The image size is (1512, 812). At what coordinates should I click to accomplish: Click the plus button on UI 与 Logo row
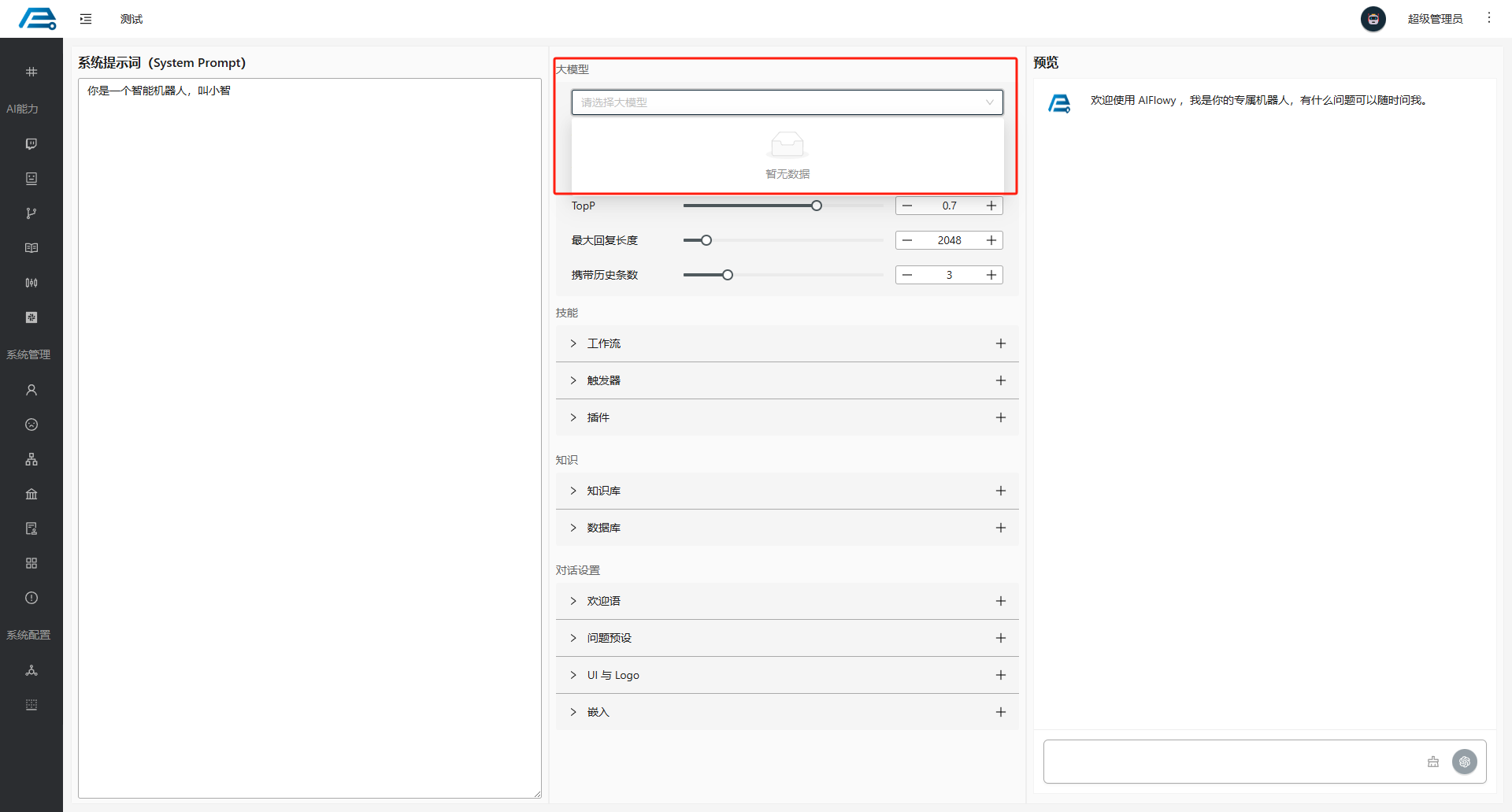pyautogui.click(x=1001, y=675)
